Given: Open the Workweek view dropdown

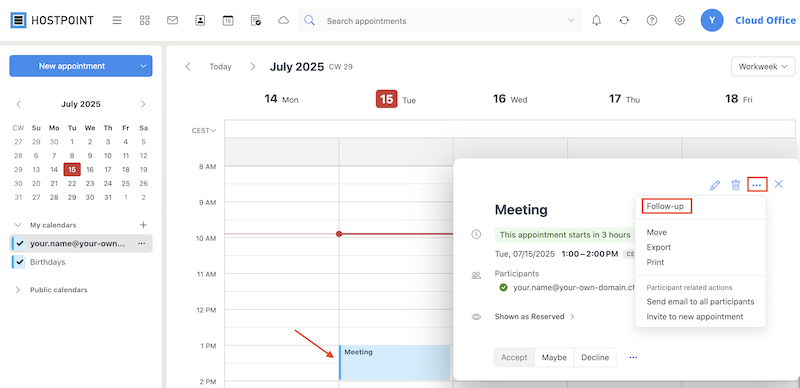Looking at the screenshot, I should click(x=763, y=66).
